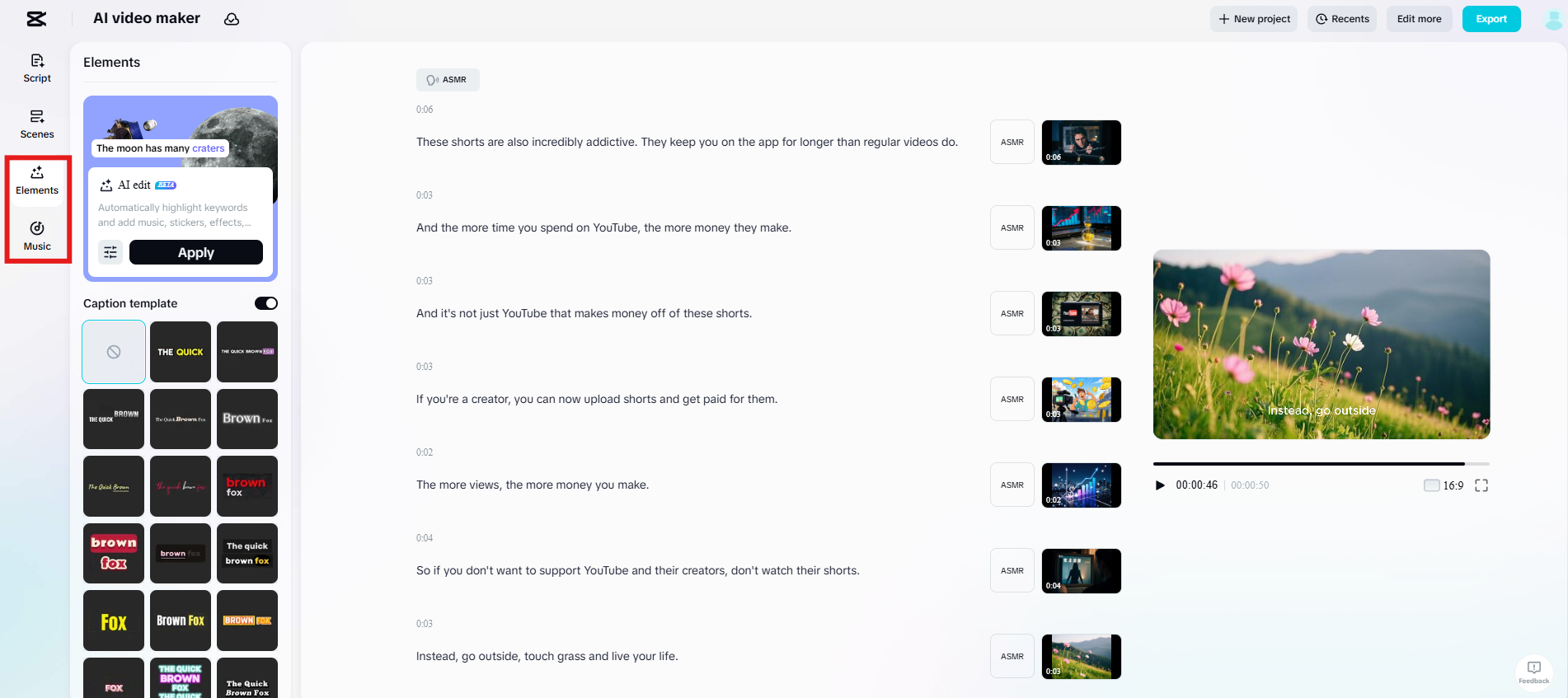The height and width of the screenshot is (698, 1568).
Task: Switch to the Elements panel
Action: click(37, 180)
